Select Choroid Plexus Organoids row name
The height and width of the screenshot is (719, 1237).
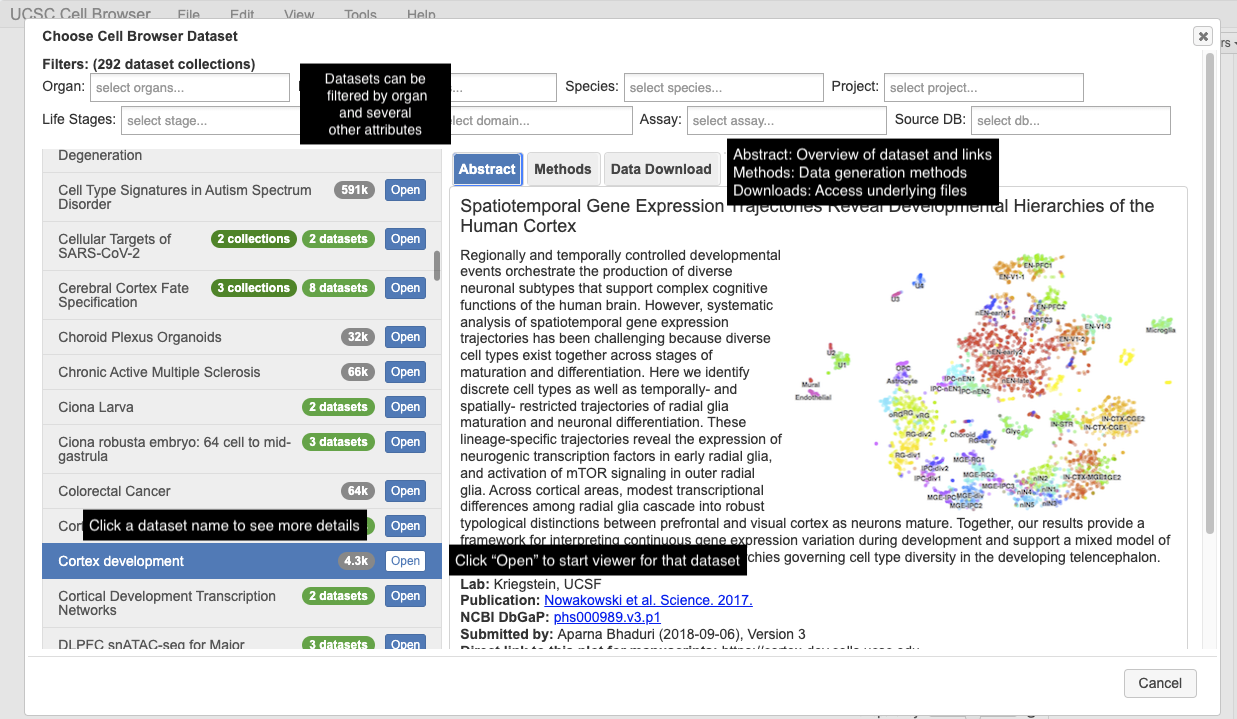140,337
